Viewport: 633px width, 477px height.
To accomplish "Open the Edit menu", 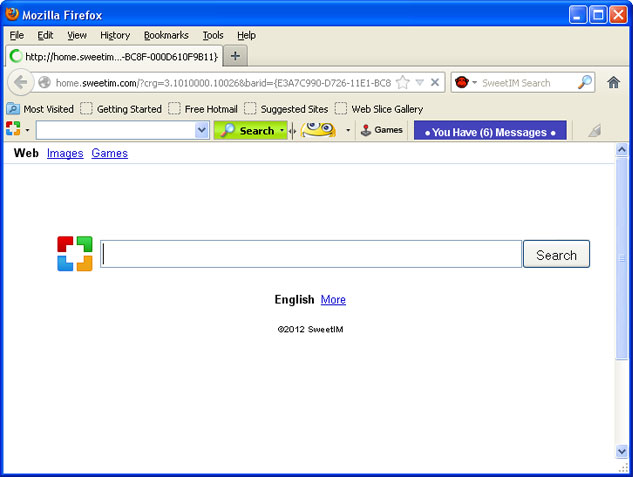I will (45, 36).
